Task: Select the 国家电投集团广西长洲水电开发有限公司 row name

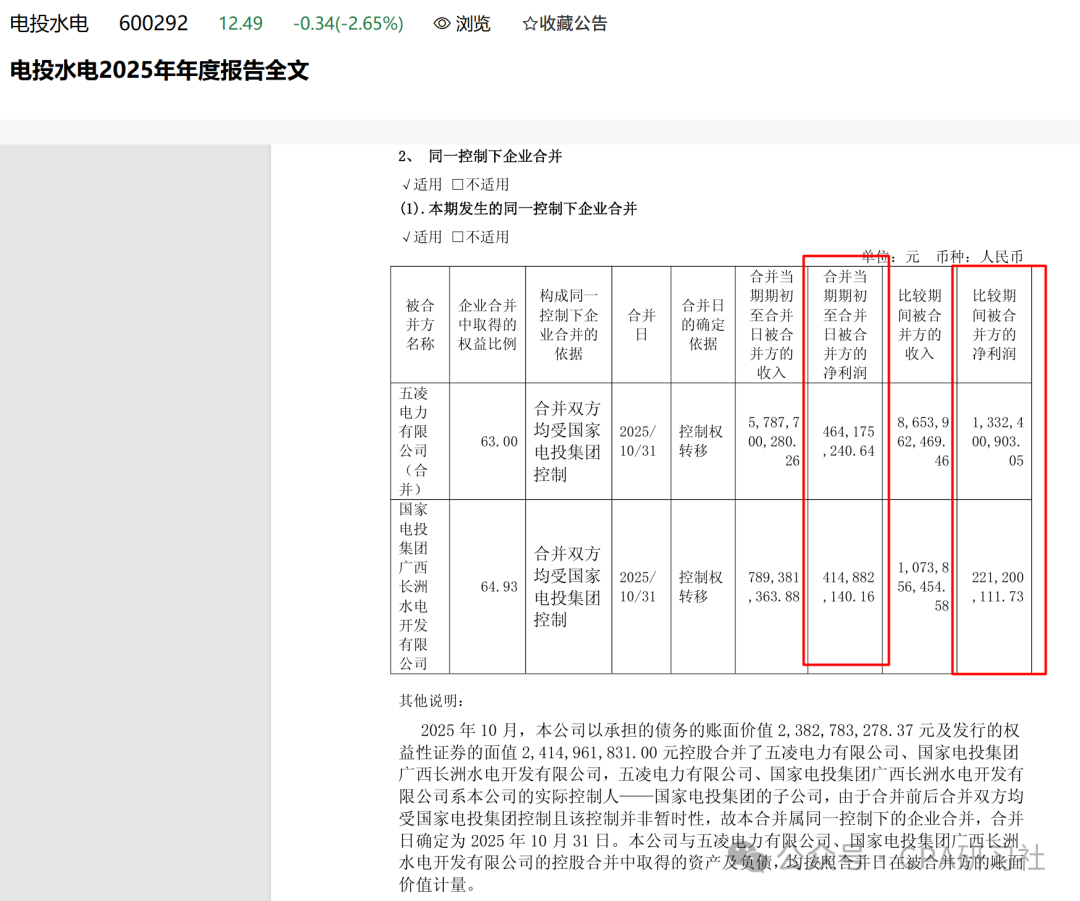Action: [x=414, y=586]
